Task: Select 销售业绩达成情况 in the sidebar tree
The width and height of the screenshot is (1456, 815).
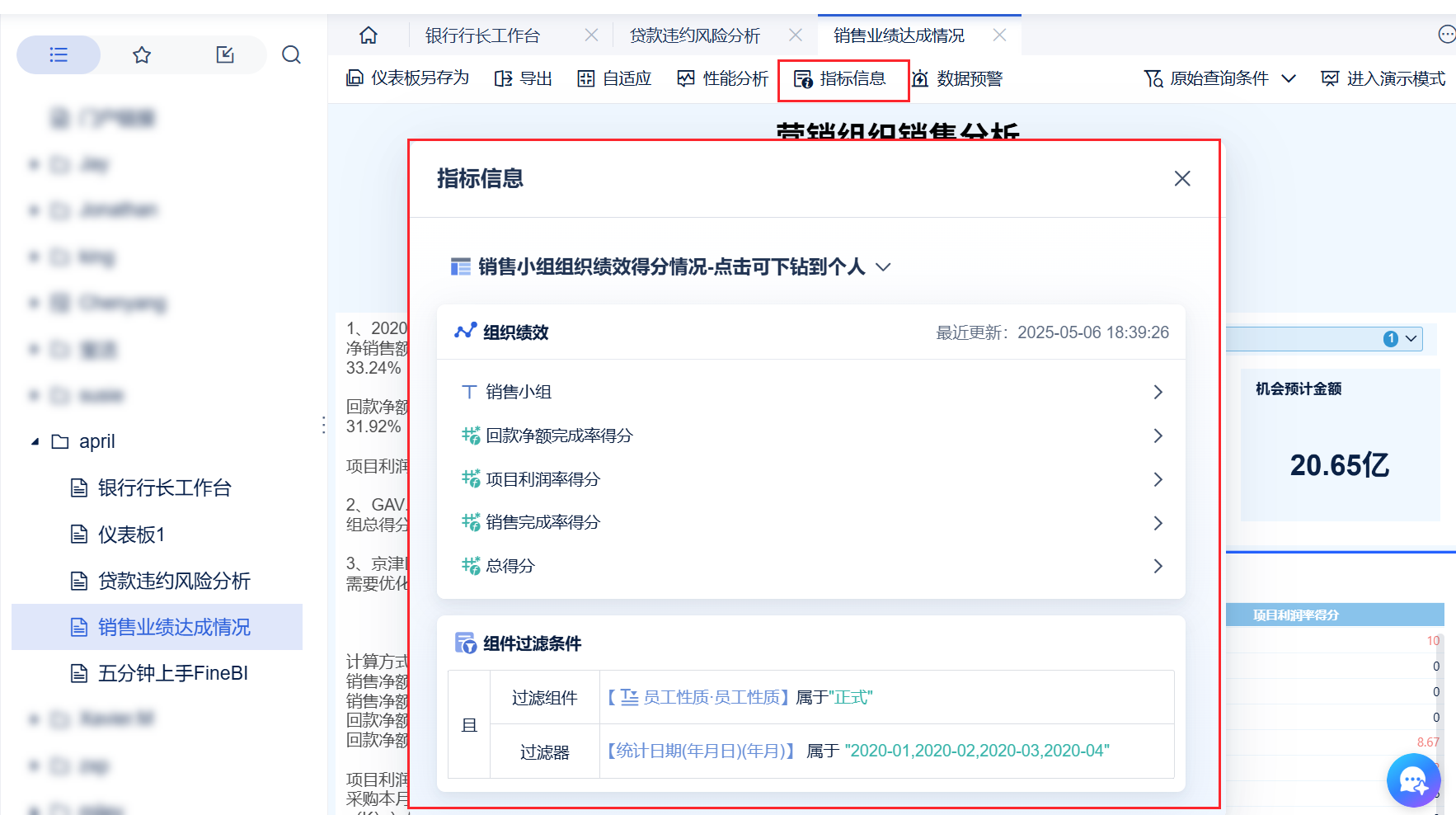Action: coord(157,627)
